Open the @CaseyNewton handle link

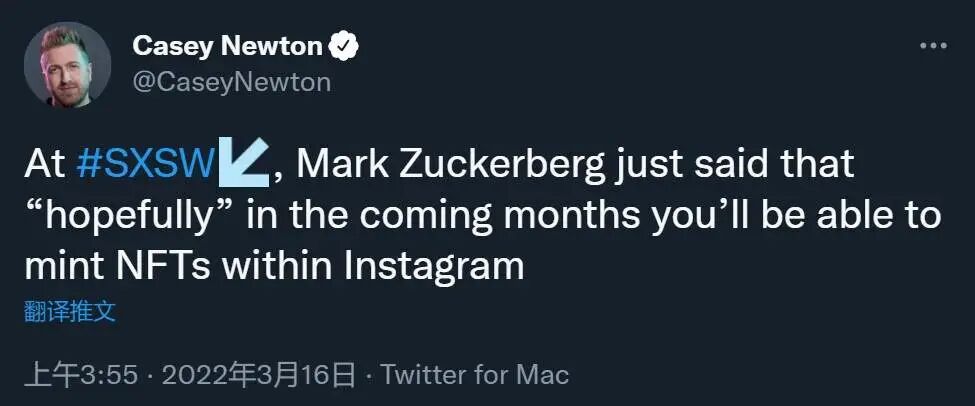[x=230, y=81]
